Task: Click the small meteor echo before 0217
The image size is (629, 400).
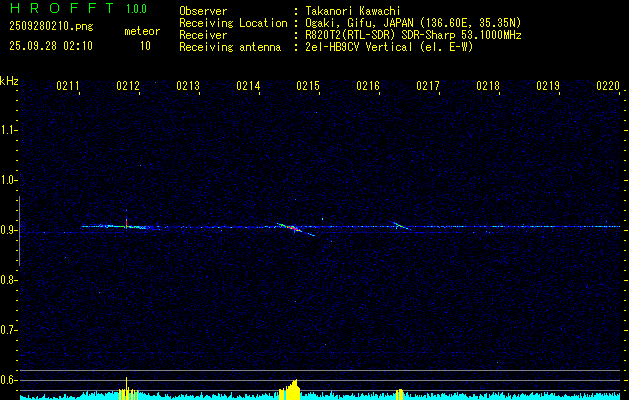Action: click(398, 225)
